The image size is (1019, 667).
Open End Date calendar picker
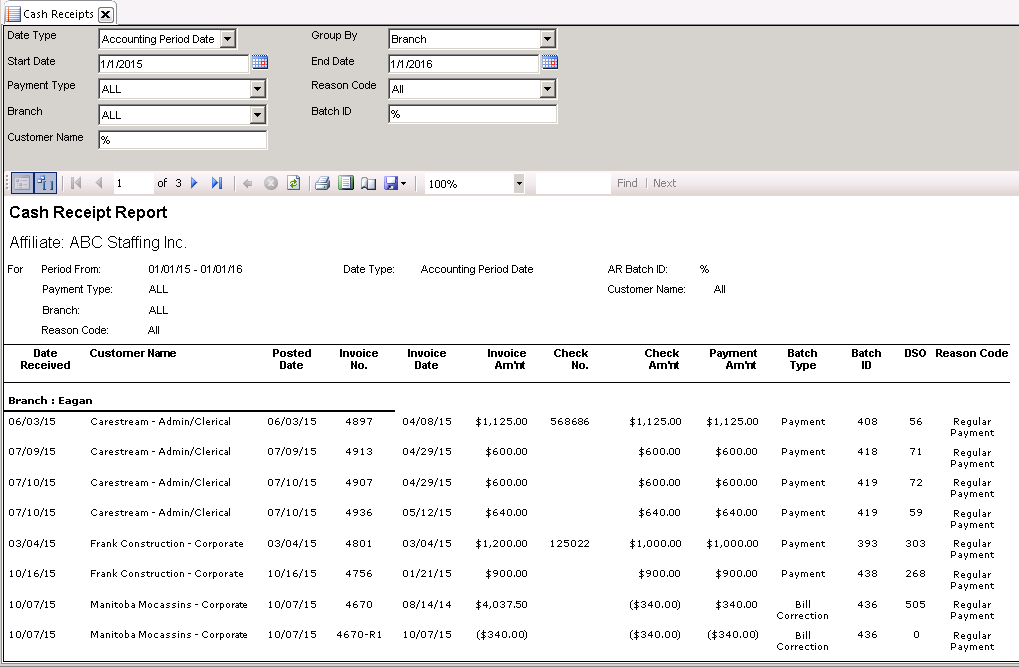point(550,62)
